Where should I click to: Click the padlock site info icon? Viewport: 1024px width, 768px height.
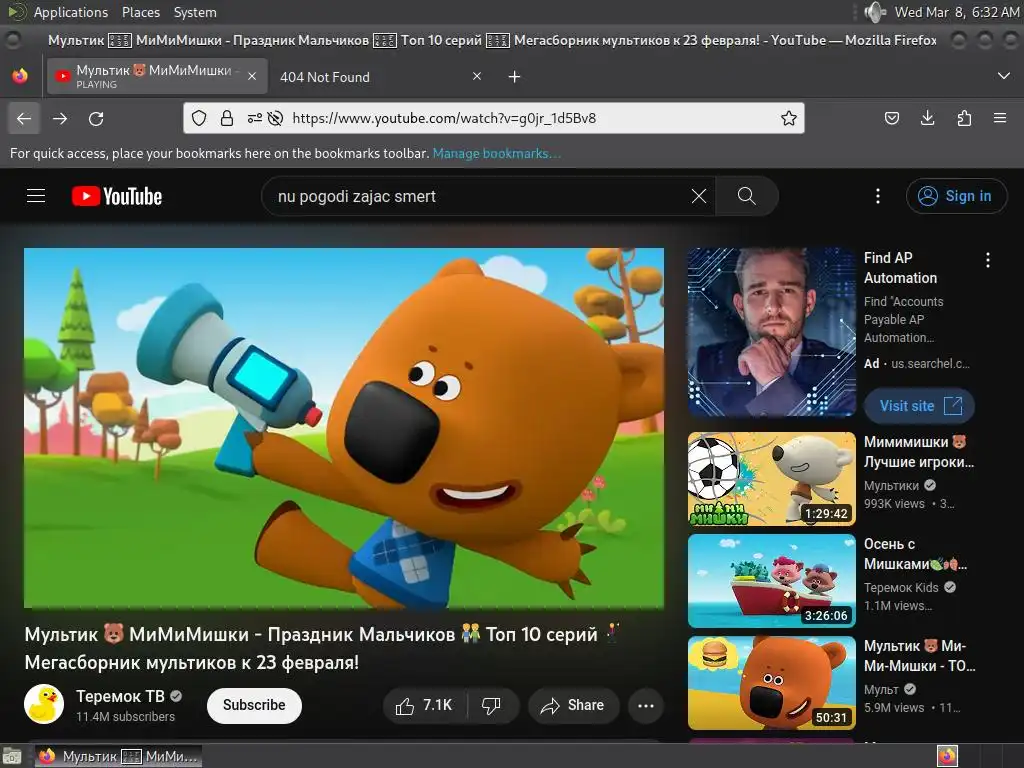(227, 118)
